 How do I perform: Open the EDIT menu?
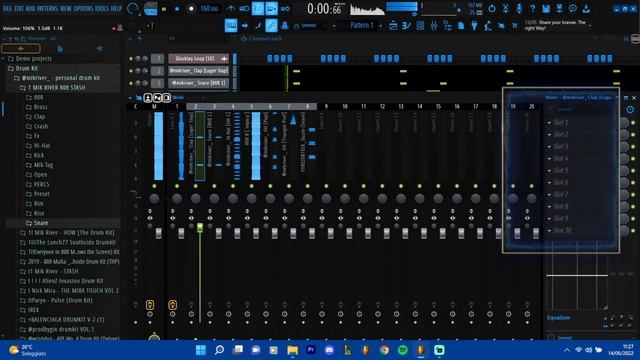click(19, 8)
